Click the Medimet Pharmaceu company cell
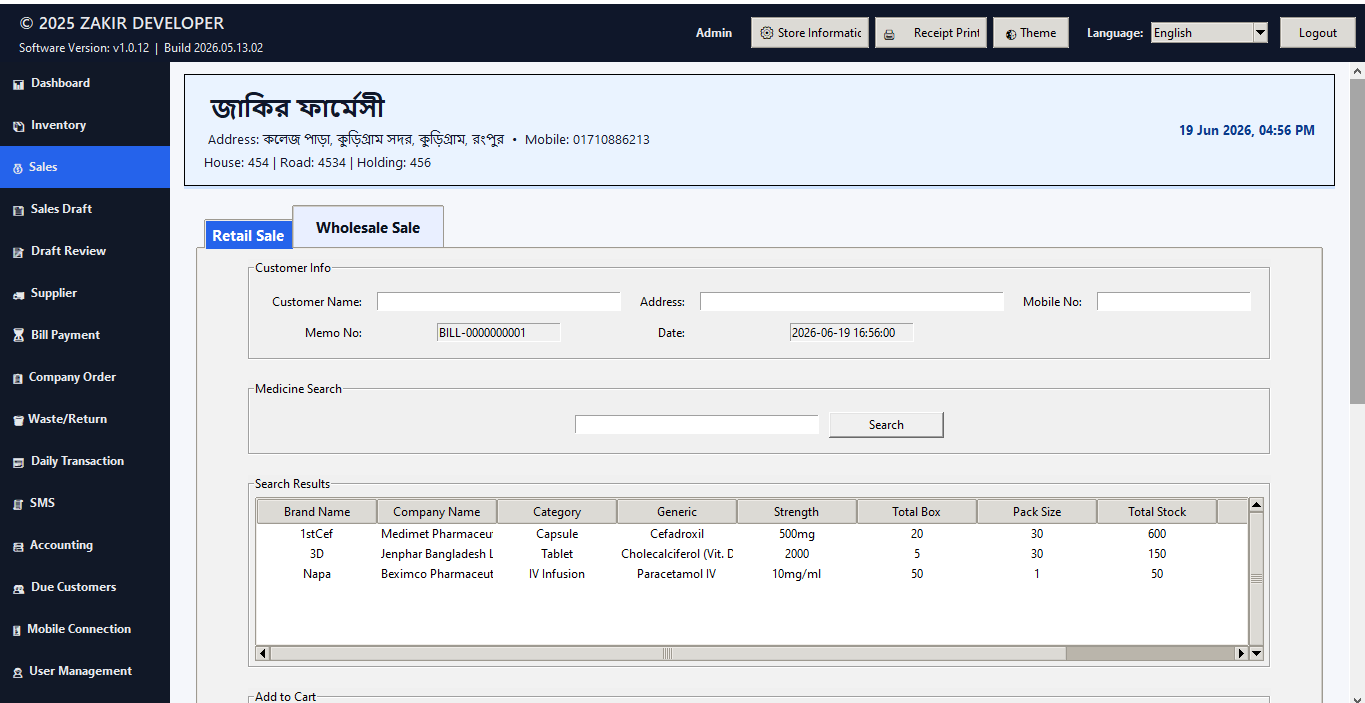This screenshot has height=703, width=1365. click(x=437, y=534)
